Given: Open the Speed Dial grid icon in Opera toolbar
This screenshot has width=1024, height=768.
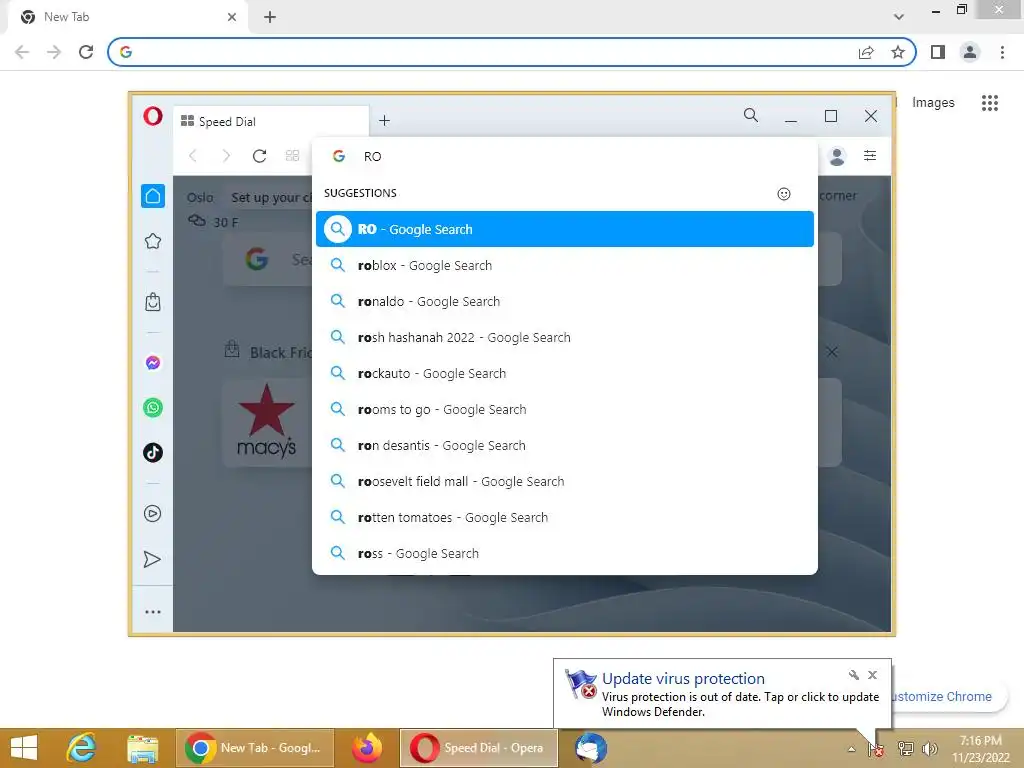Looking at the screenshot, I should tap(293, 155).
